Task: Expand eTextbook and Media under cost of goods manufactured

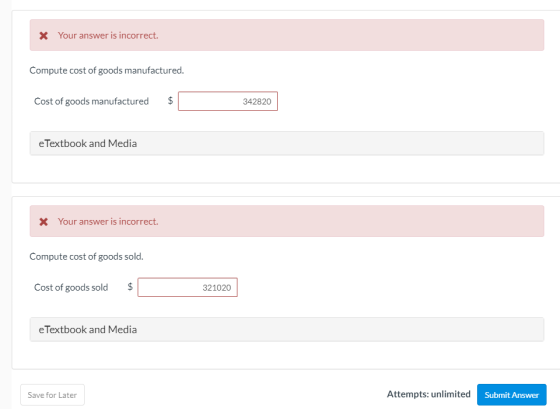Action: coord(287,143)
